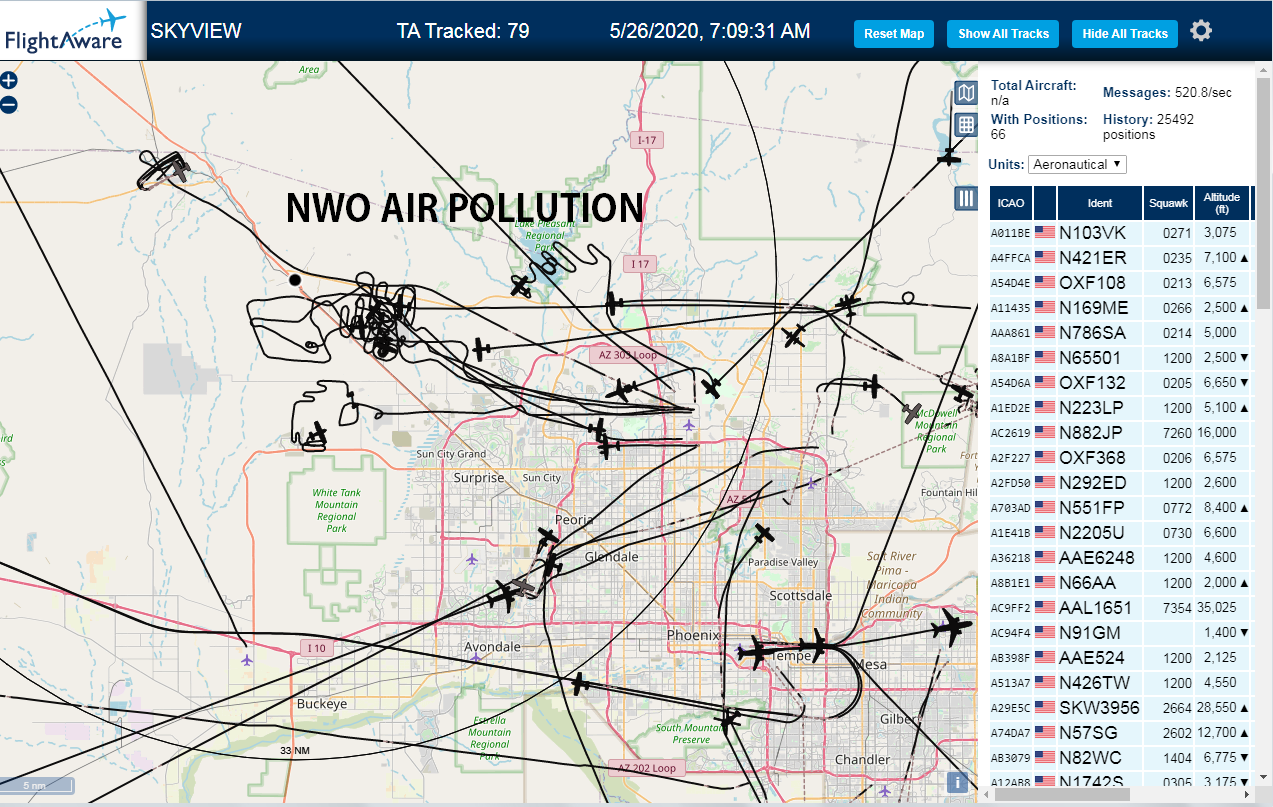Click the TA Tracked: 79 counter
Screen dimensions: 1273x807
point(463,31)
